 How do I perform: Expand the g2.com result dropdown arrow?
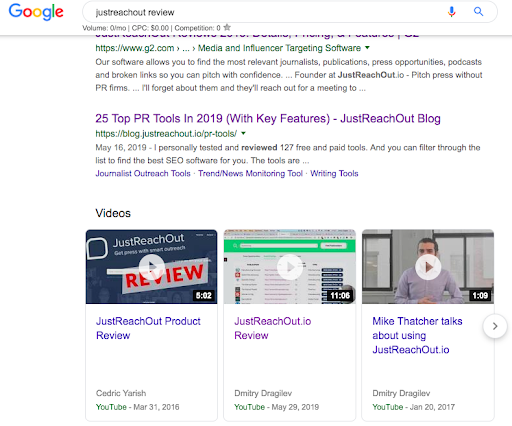(367, 48)
